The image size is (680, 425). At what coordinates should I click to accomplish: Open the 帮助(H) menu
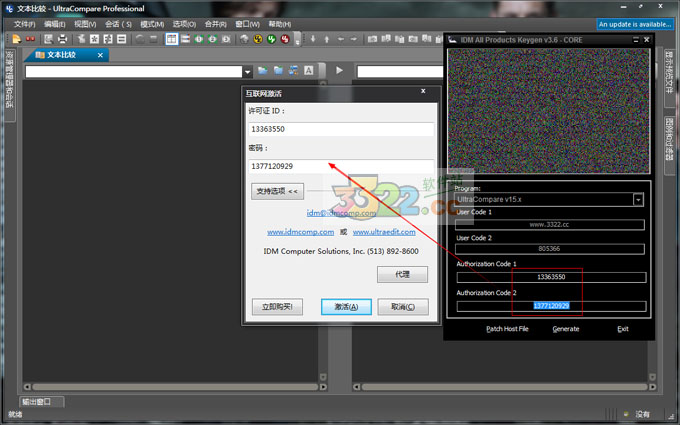pos(279,24)
